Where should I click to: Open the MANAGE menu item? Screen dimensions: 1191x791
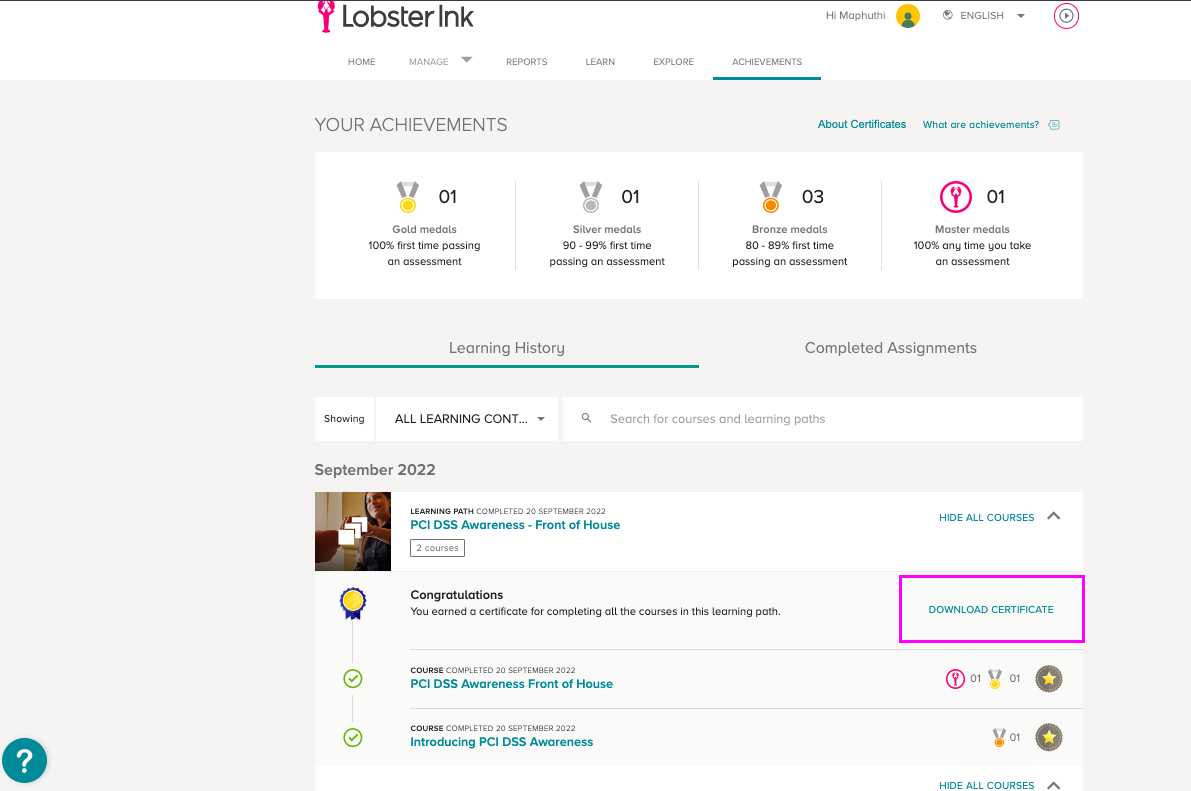428,62
